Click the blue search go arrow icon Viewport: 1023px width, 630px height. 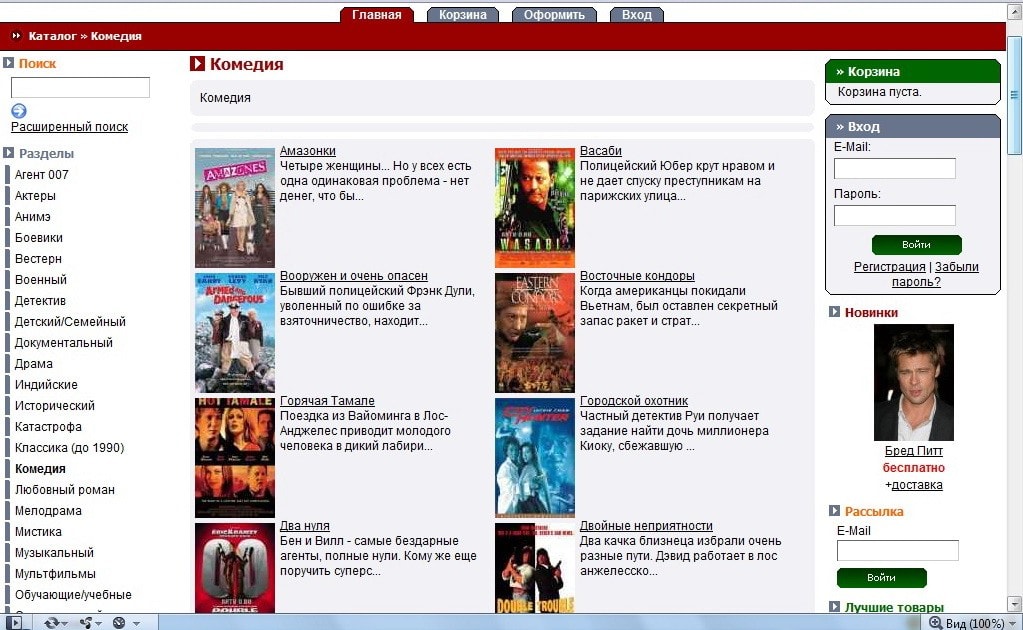(x=19, y=111)
